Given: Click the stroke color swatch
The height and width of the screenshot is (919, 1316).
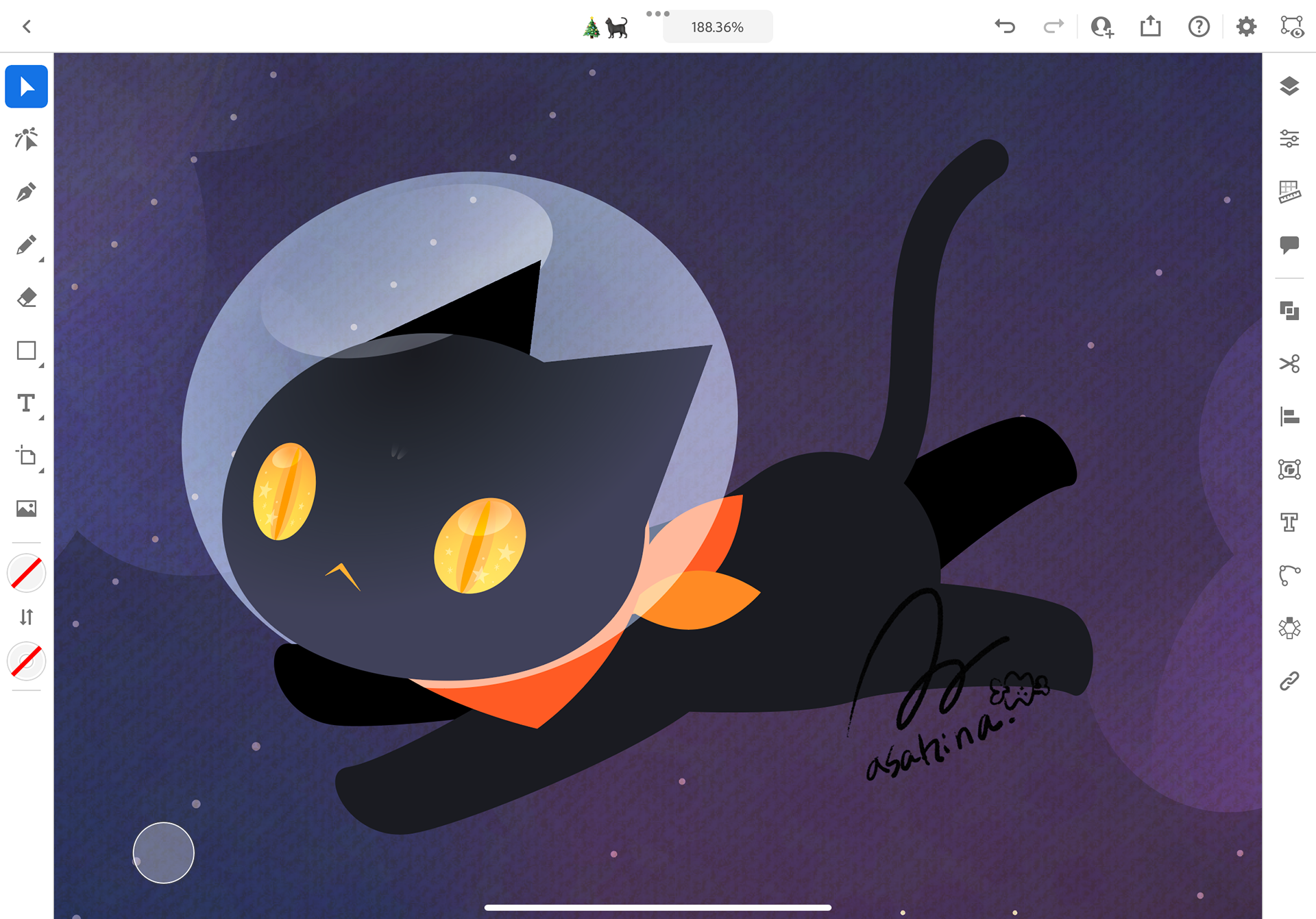Looking at the screenshot, I should pos(26,661).
